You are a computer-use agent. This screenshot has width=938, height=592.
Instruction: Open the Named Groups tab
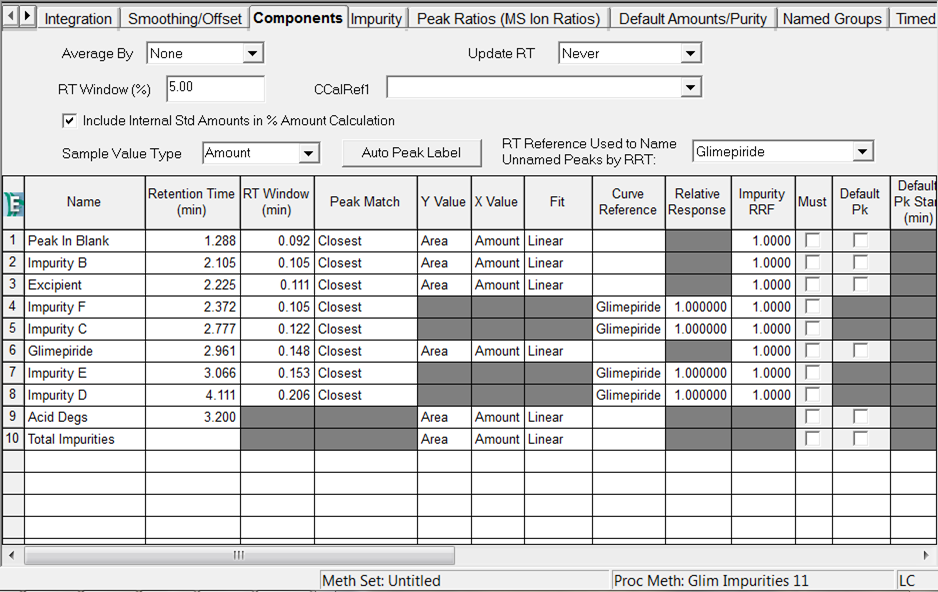click(832, 19)
